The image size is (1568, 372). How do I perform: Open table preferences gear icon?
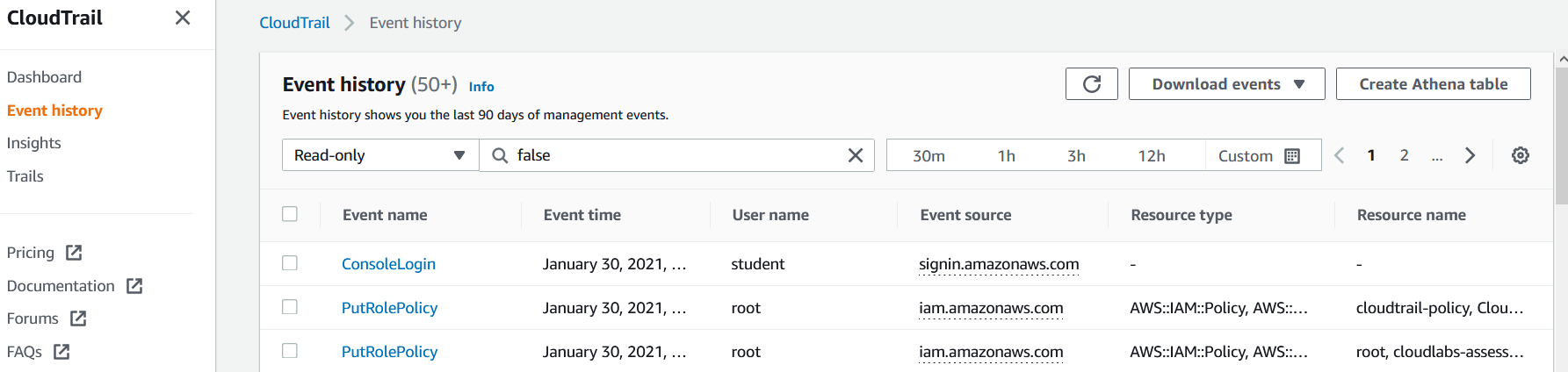click(x=1520, y=155)
